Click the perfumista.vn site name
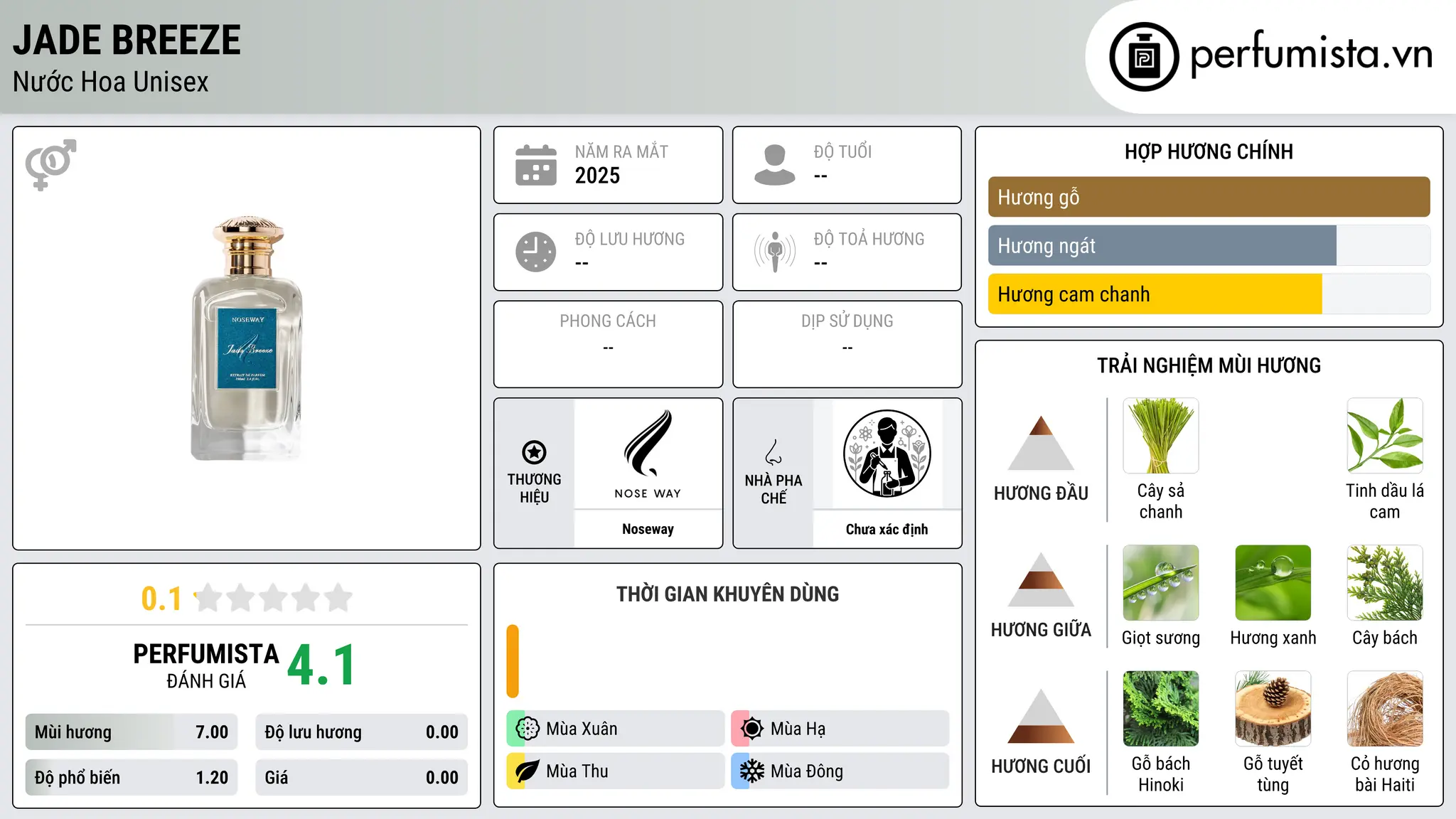Viewport: 1456px width, 819px height. click(1311, 53)
